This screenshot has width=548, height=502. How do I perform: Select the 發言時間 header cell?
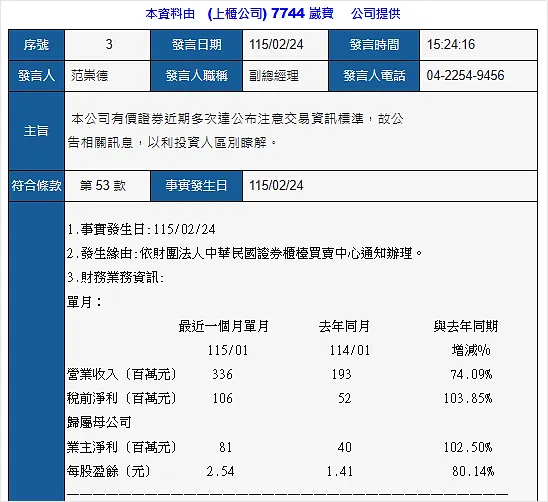[374, 45]
